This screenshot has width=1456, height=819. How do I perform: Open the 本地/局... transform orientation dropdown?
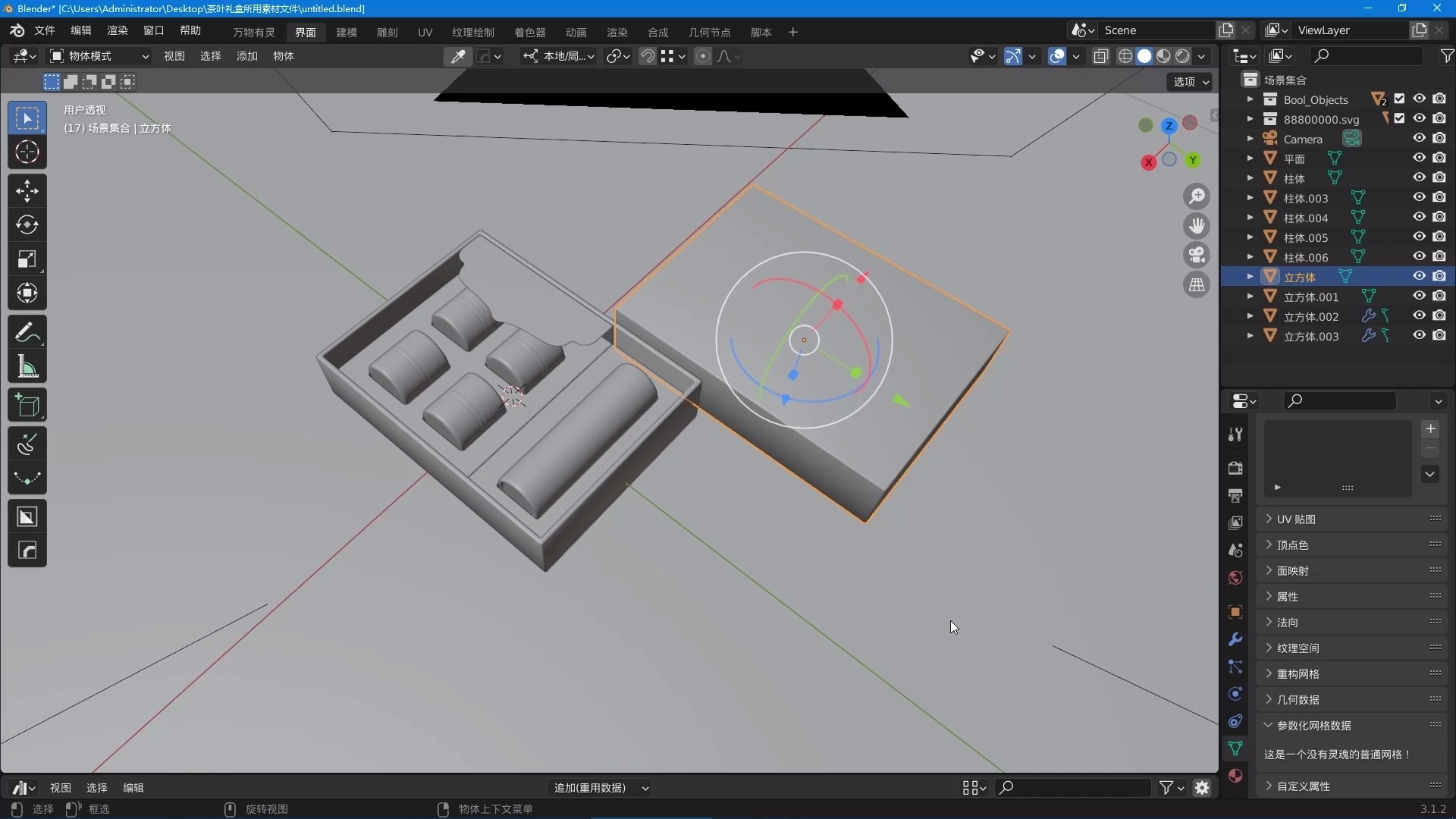pos(559,56)
